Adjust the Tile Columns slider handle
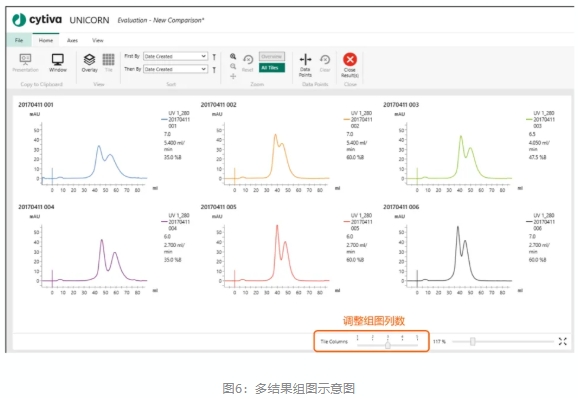 [387, 345]
